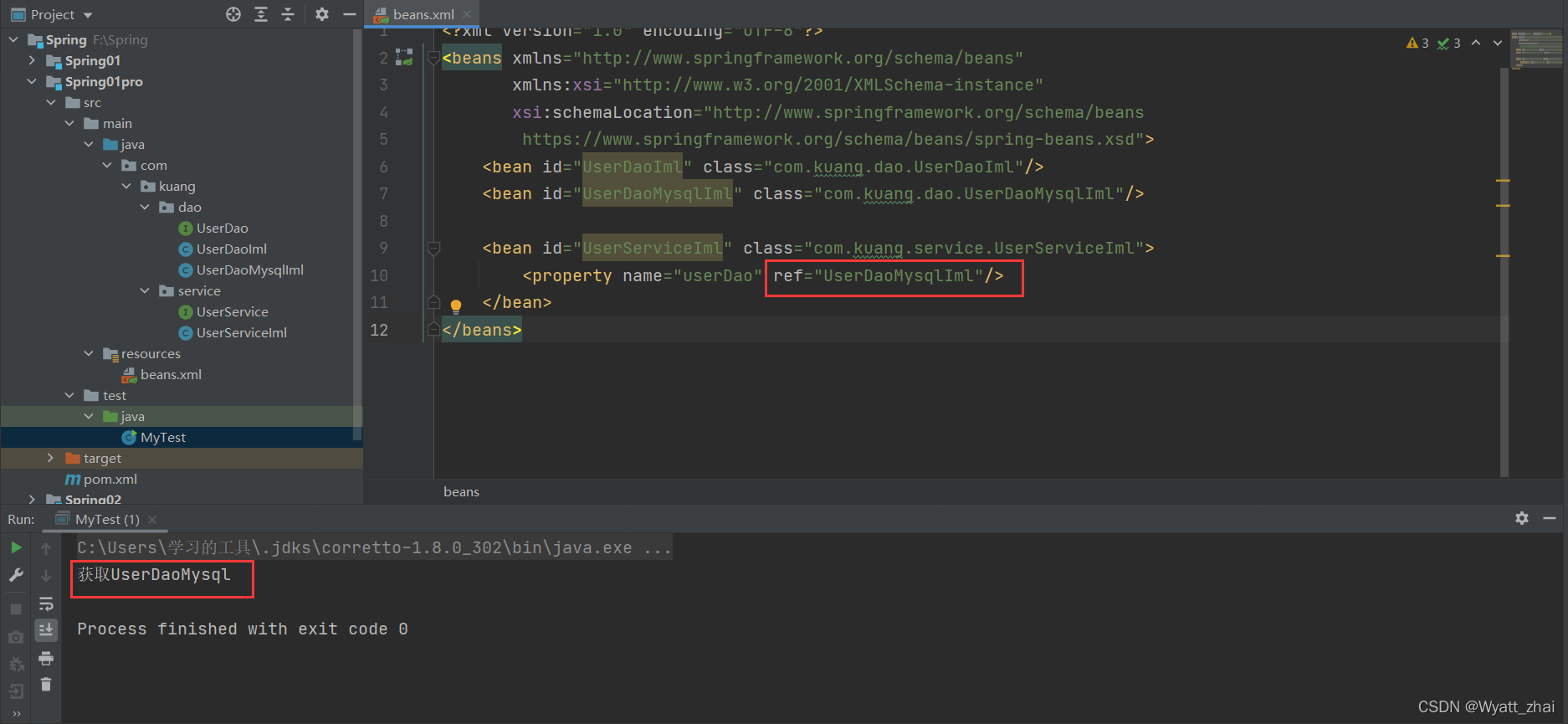Click the stop icon in Run panel
This screenshot has width=1568, height=724.
pyautogui.click(x=16, y=609)
